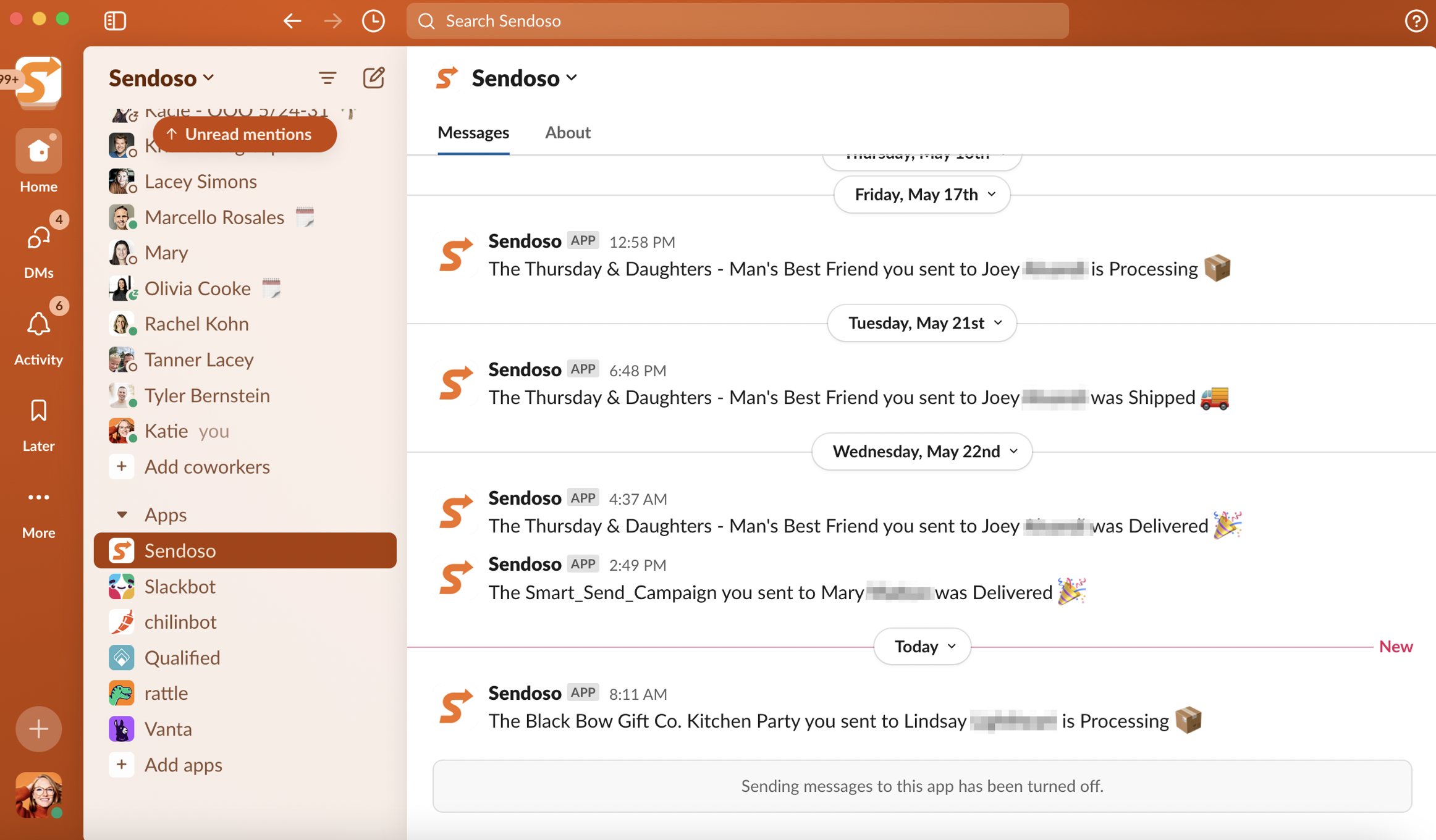Click the plus icon beside Add coworkers

122,466
